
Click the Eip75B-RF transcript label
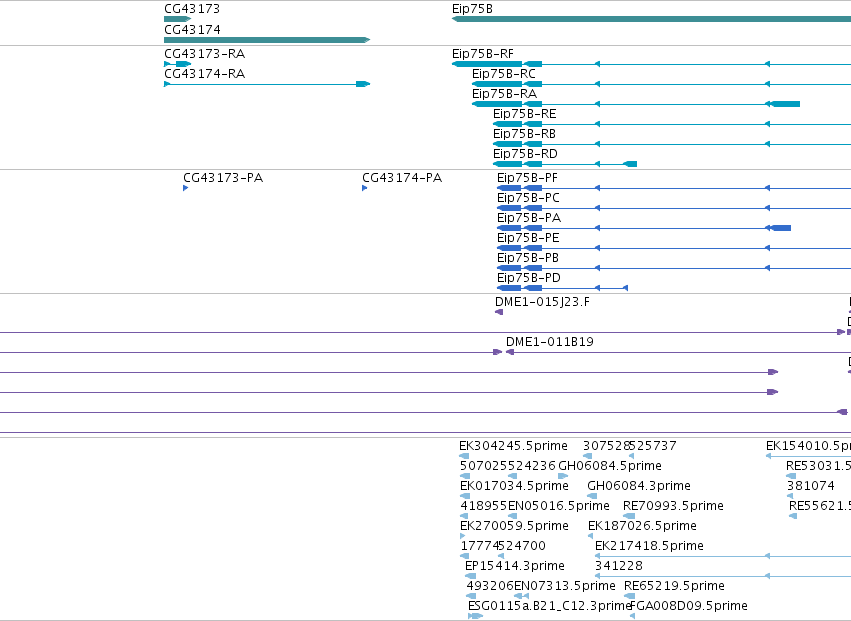[482, 54]
